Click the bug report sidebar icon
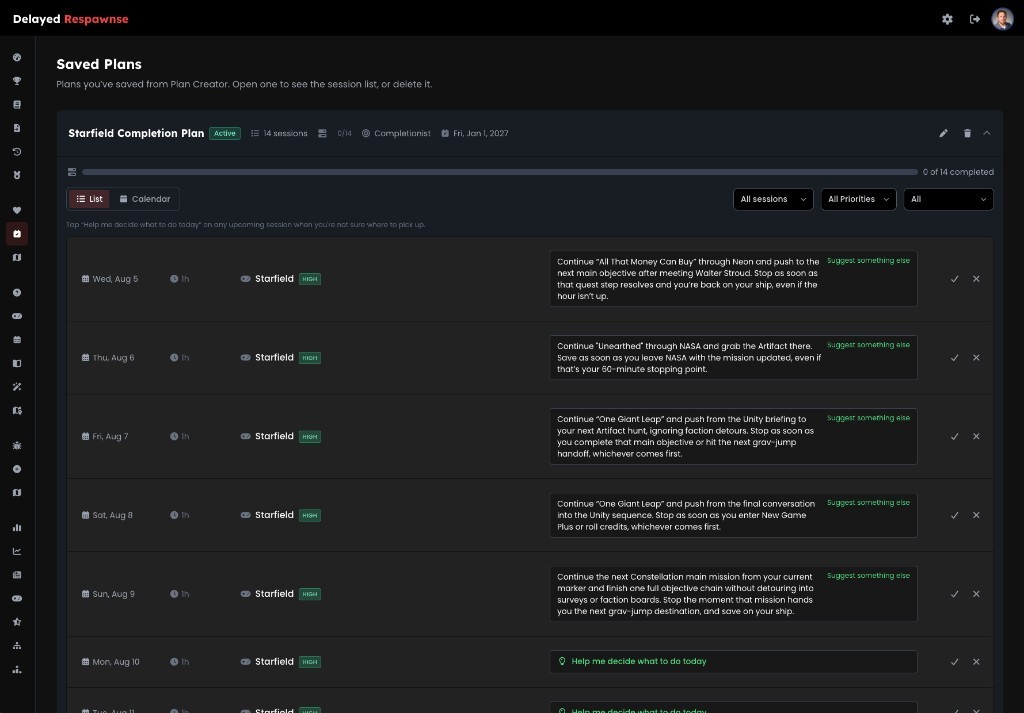This screenshot has height=713, width=1024. [17, 445]
